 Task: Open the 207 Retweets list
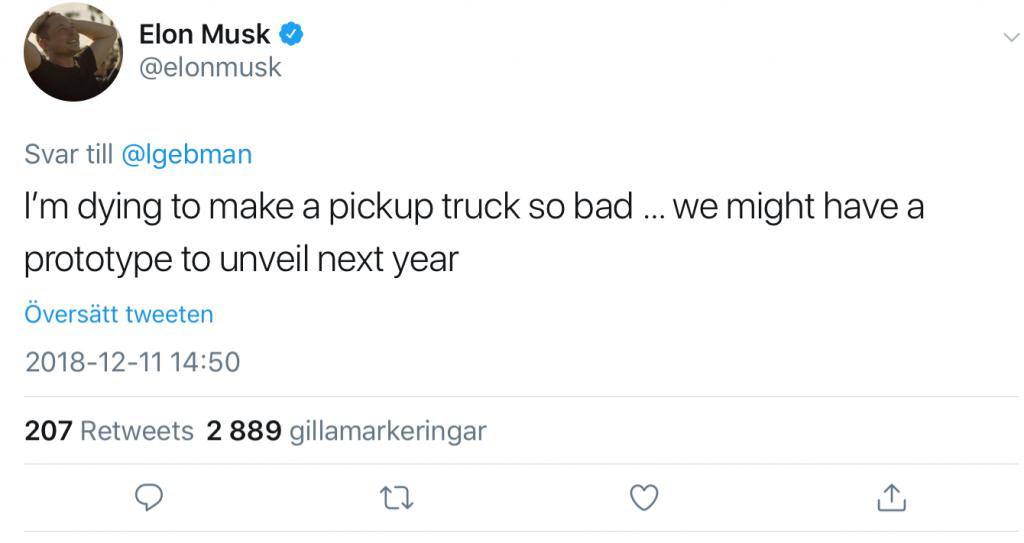tap(108, 431)
